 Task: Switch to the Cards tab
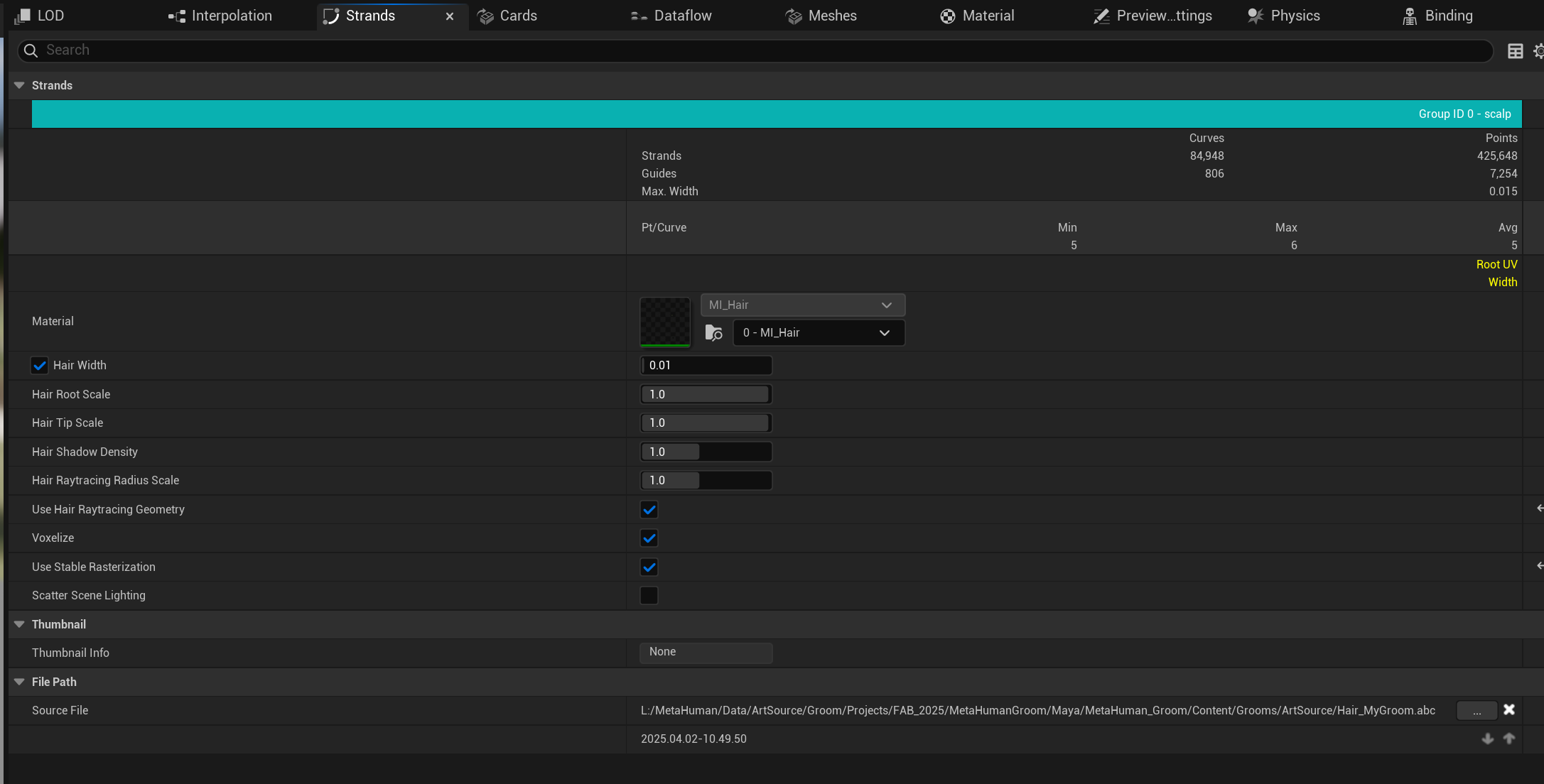point(507,16)
